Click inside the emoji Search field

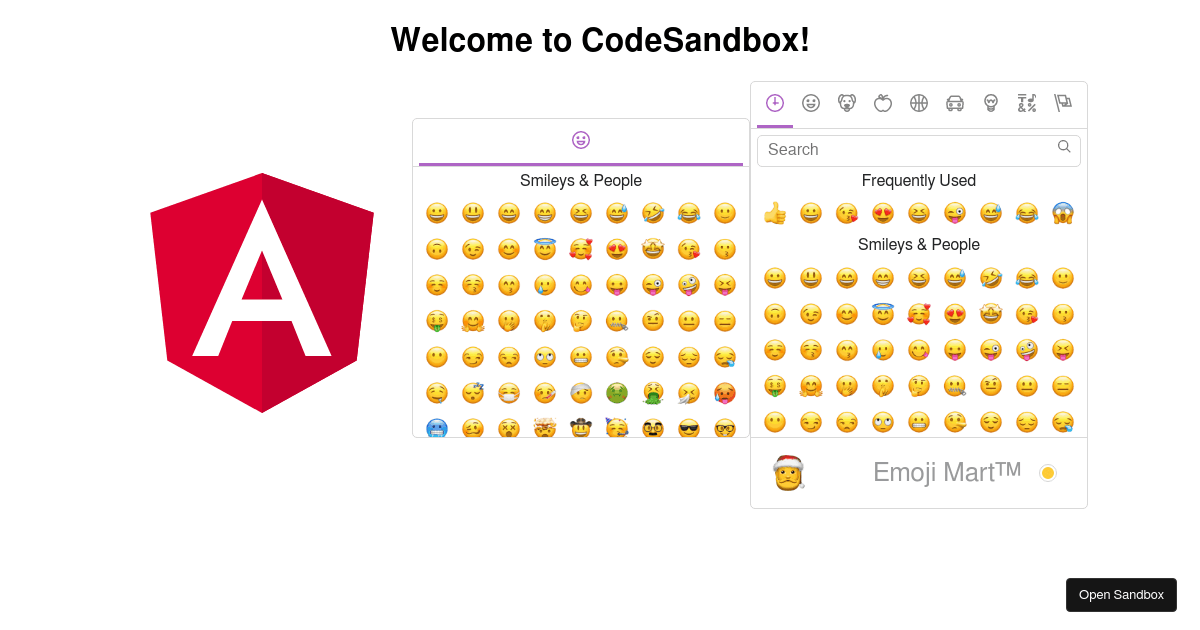coord(905,150)
